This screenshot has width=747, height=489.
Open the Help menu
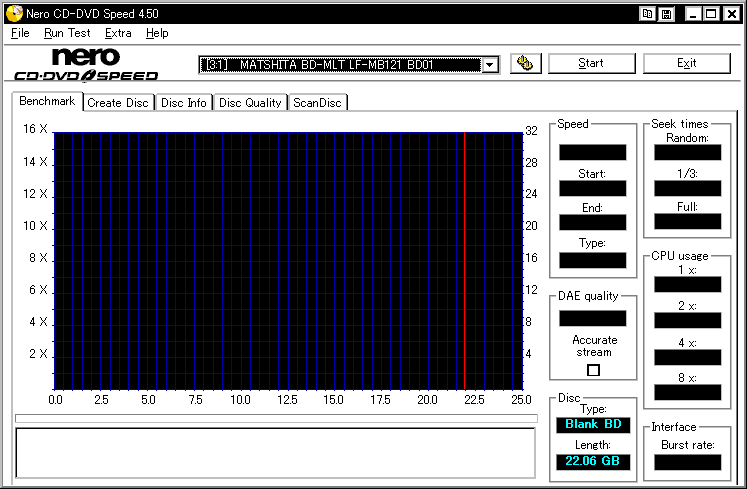[157, 33]
